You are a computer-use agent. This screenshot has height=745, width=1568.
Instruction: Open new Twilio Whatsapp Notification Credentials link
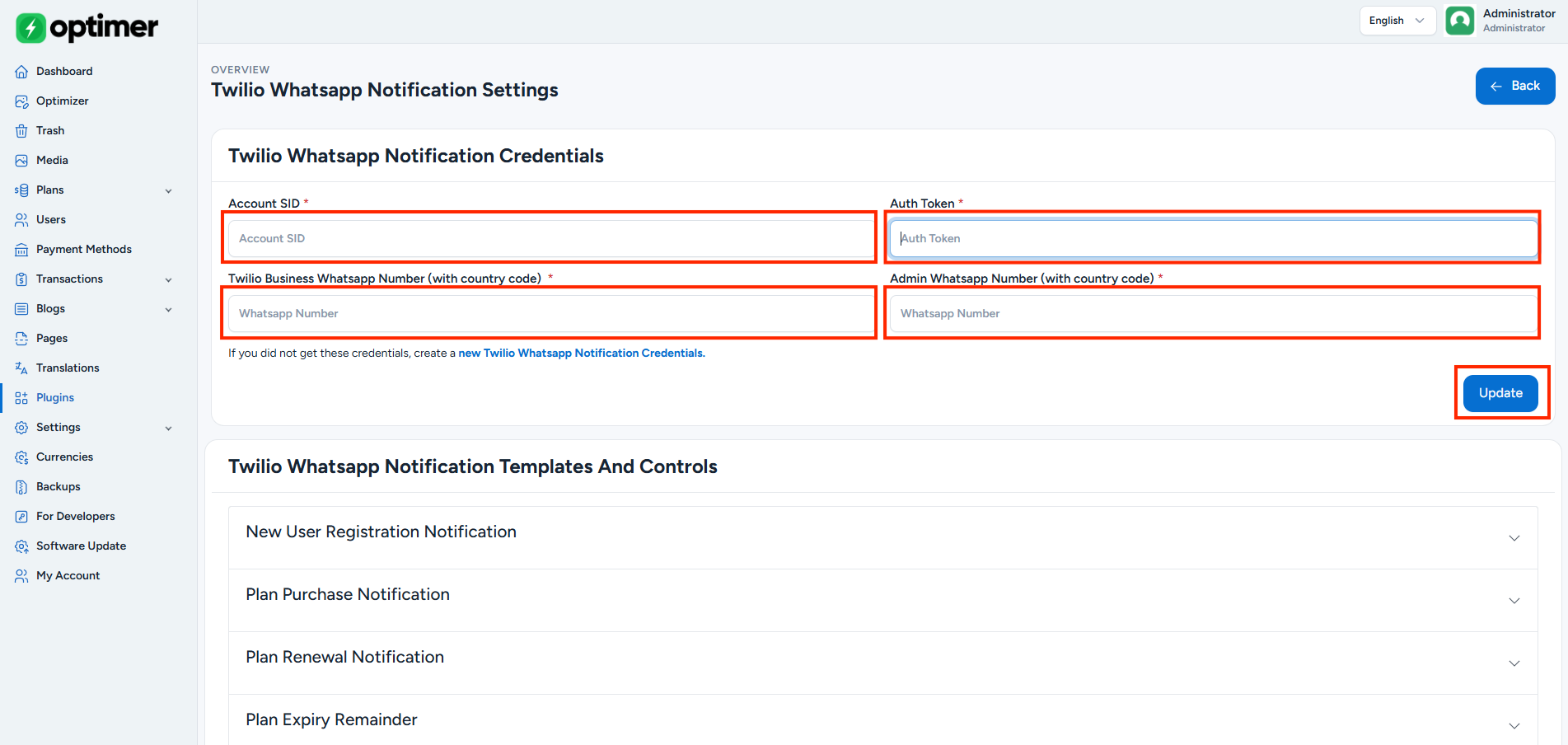point(582,354)
